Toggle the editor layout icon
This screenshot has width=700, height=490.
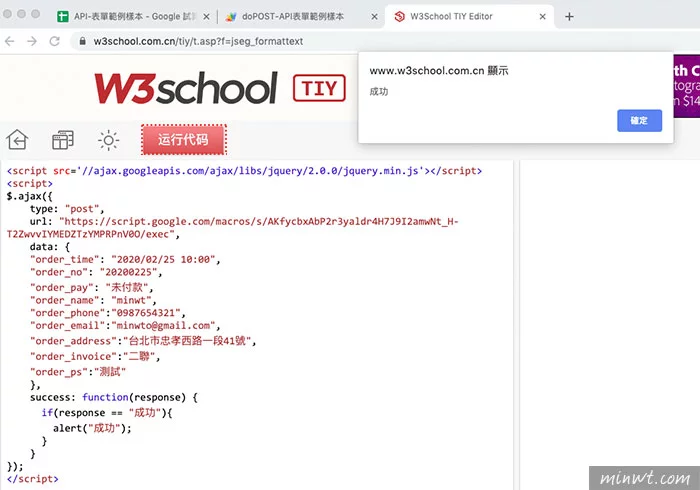63,140
